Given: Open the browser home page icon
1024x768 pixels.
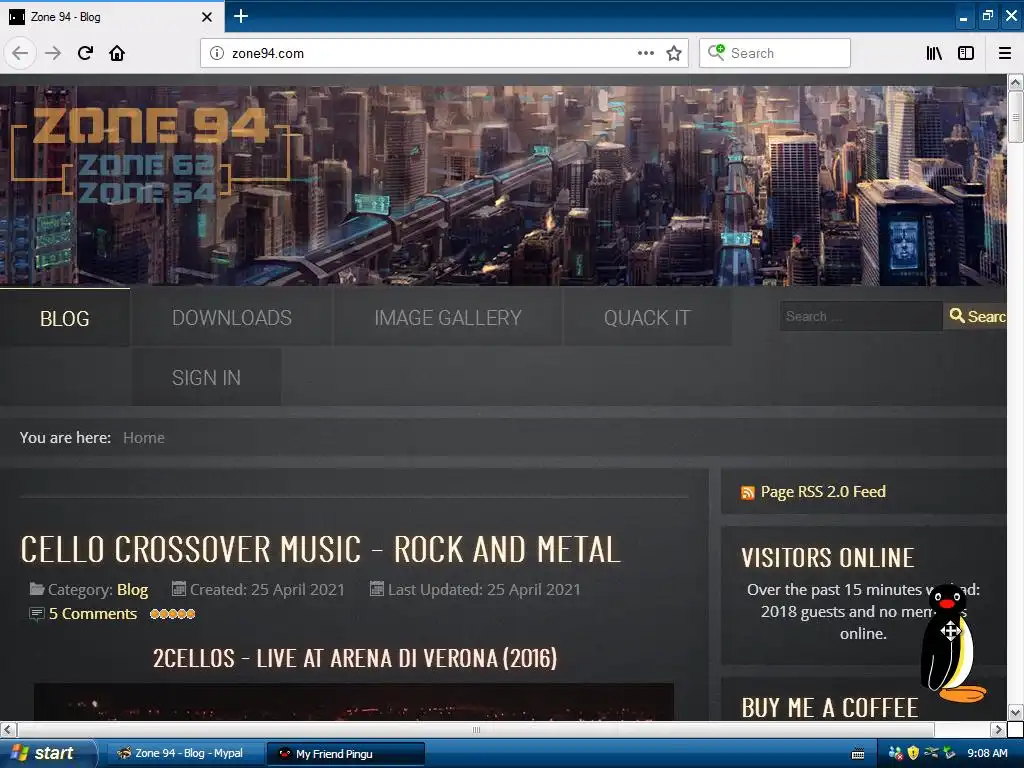Looking at the screenshot, I should coord(117,53).
